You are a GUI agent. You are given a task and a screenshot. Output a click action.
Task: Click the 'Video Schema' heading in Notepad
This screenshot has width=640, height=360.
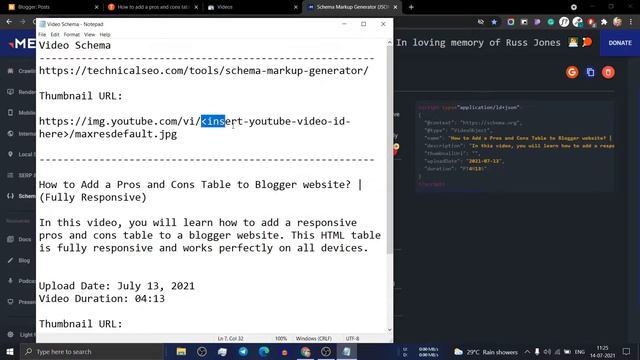[x=75, y=45]
